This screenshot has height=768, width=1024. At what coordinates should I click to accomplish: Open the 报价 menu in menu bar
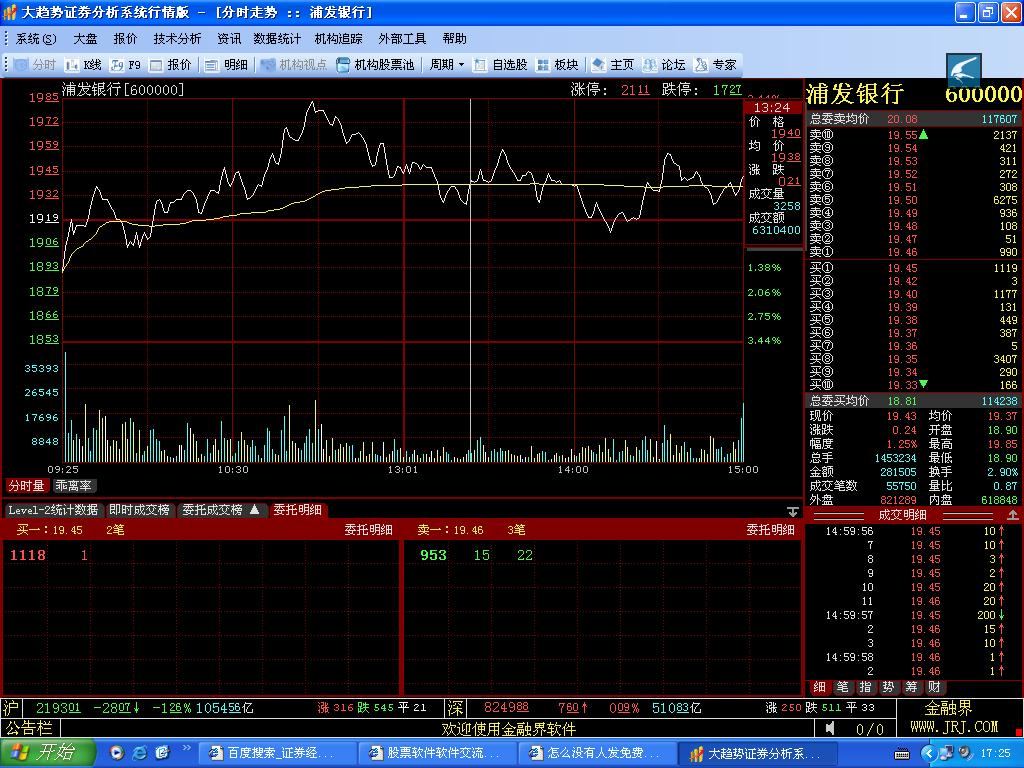(125, 39)
